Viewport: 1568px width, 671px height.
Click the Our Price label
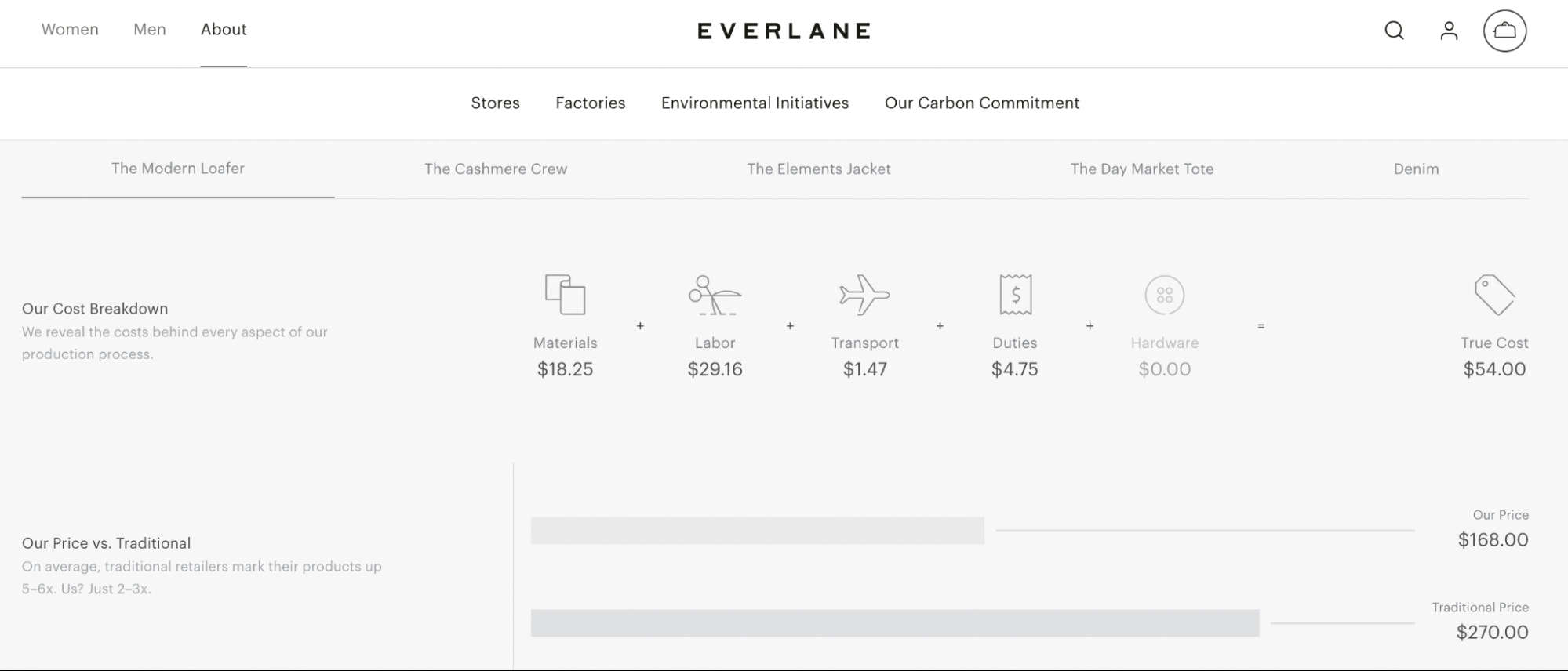click(x=1501, y=515)
